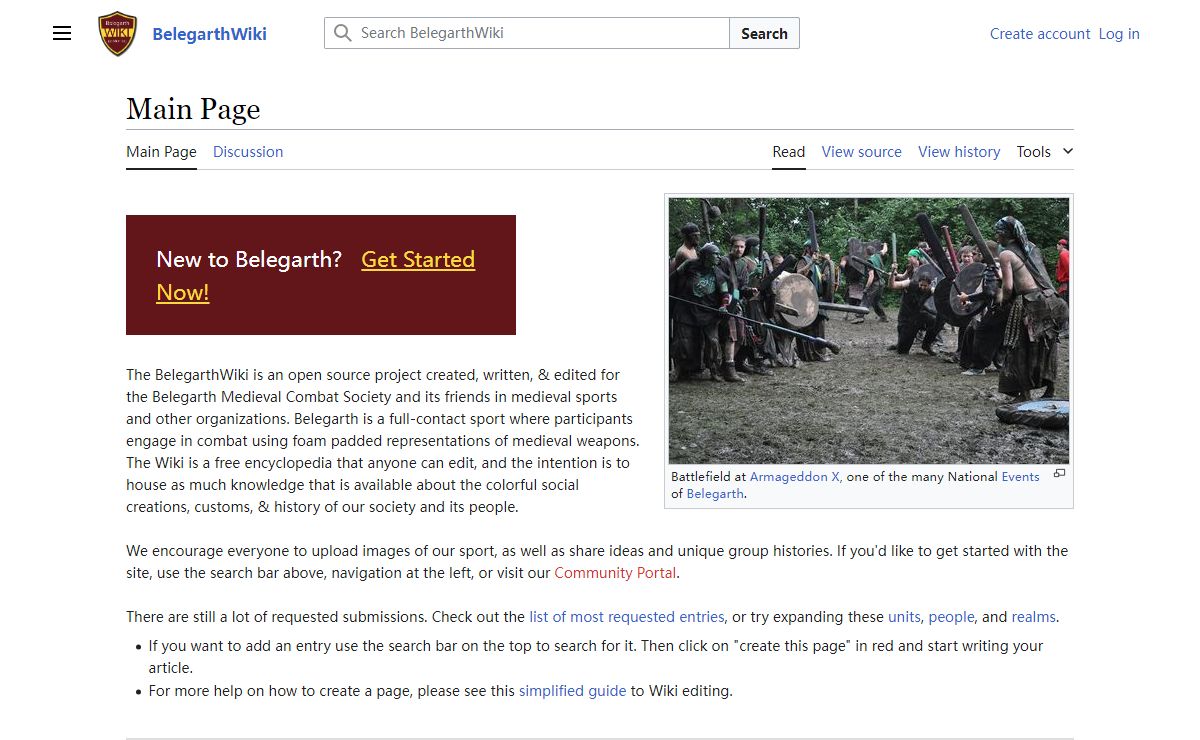
Task: Click the BelegarthWiki site title link
Action: (x=209, y=34)
